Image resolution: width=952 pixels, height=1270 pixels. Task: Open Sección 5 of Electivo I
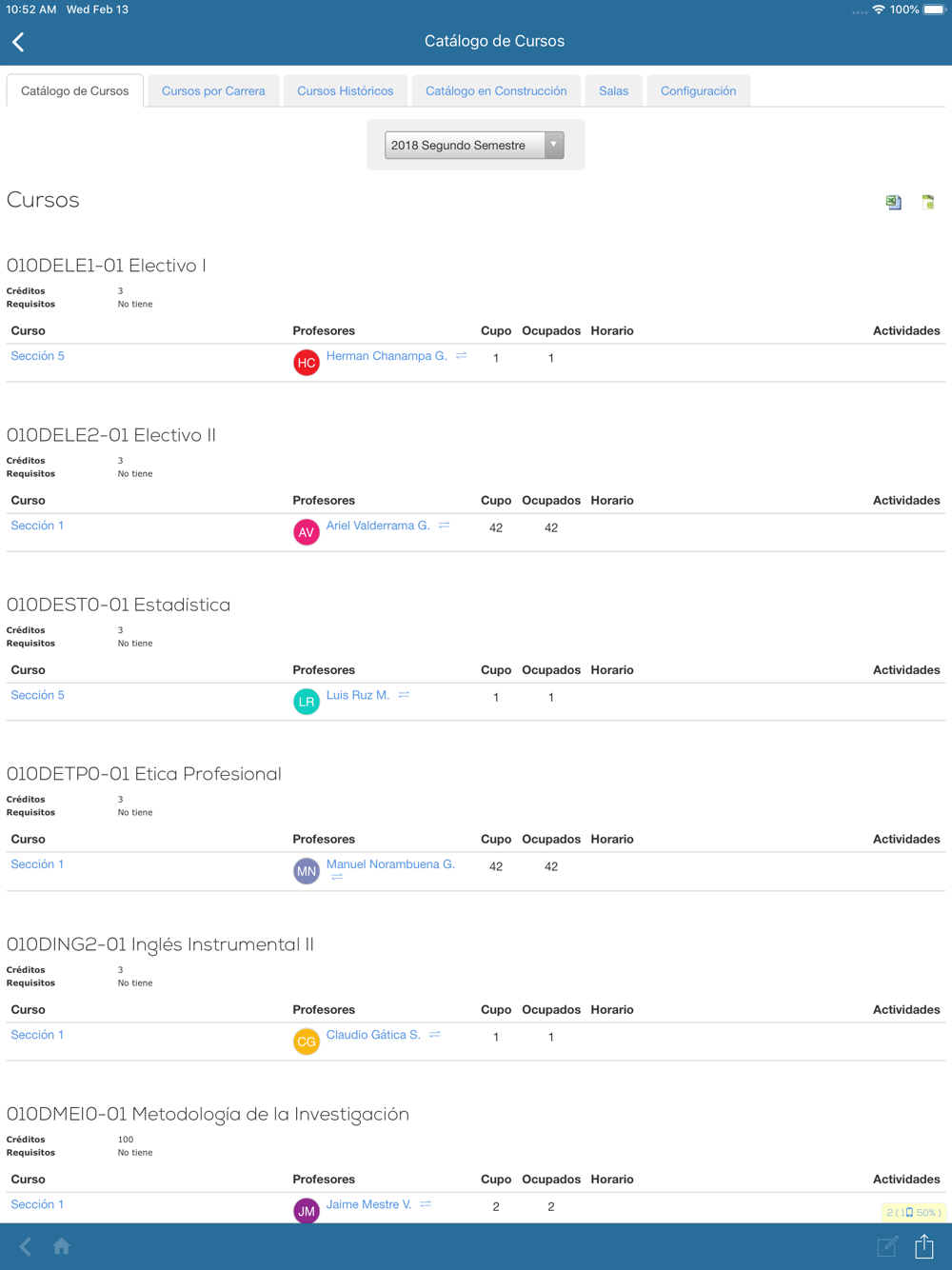tap(38, 356)
